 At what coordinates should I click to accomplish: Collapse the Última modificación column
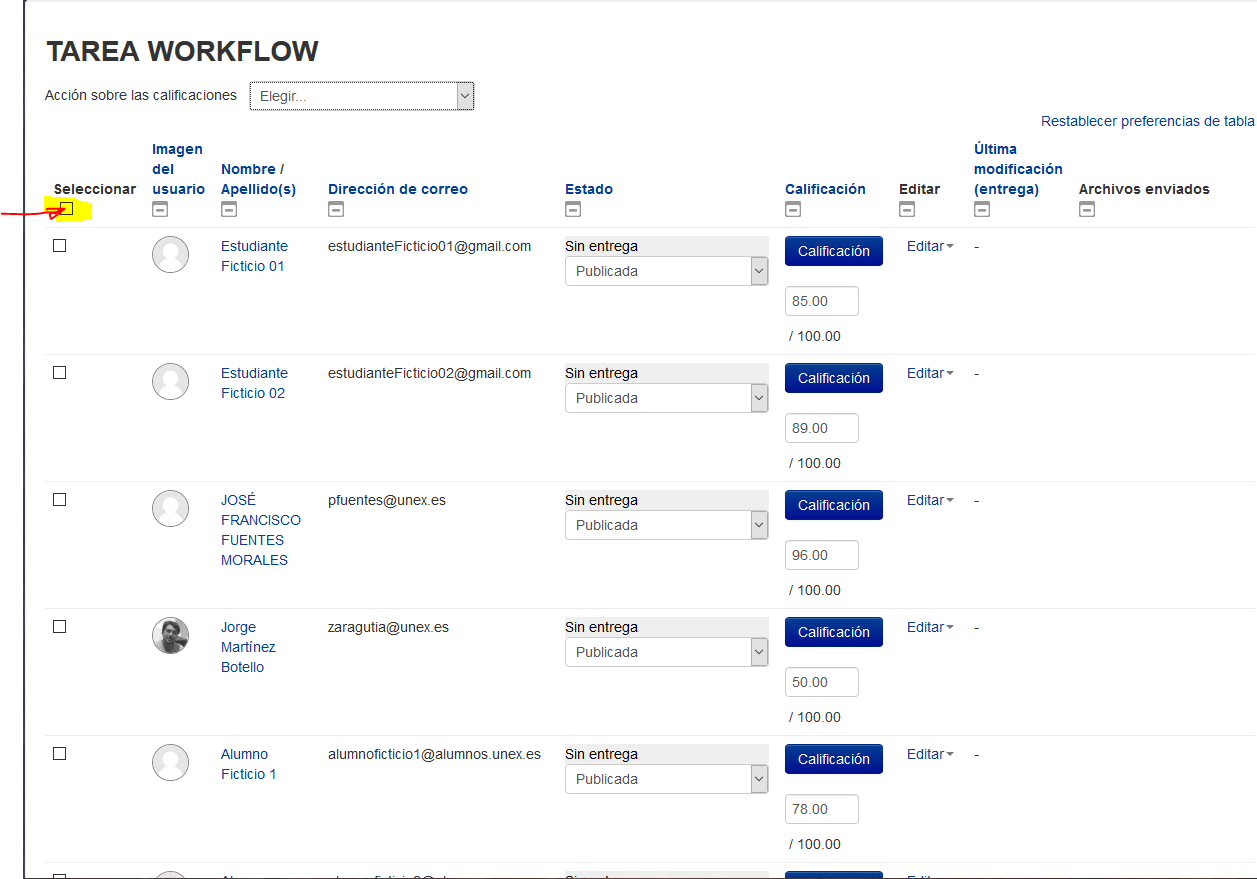[x=982, y=210]
